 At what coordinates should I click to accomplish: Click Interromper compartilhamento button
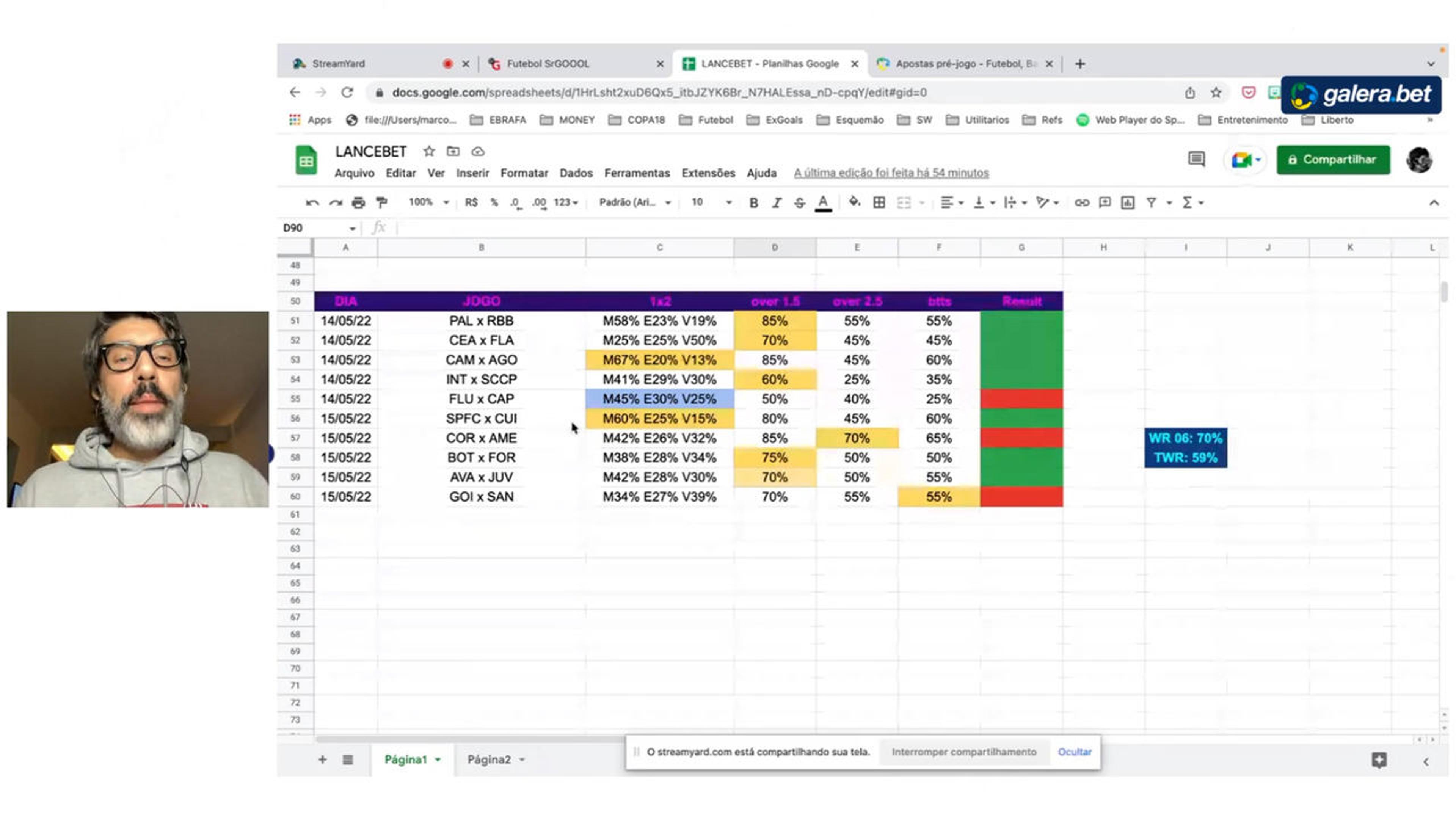coord(964,752)
